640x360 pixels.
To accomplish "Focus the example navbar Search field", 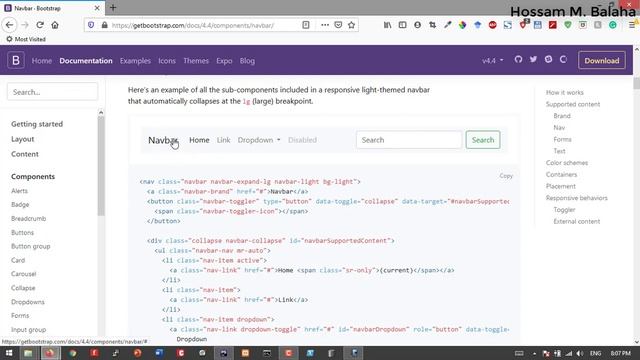I will pyautogui.click(x=409, y=140).
